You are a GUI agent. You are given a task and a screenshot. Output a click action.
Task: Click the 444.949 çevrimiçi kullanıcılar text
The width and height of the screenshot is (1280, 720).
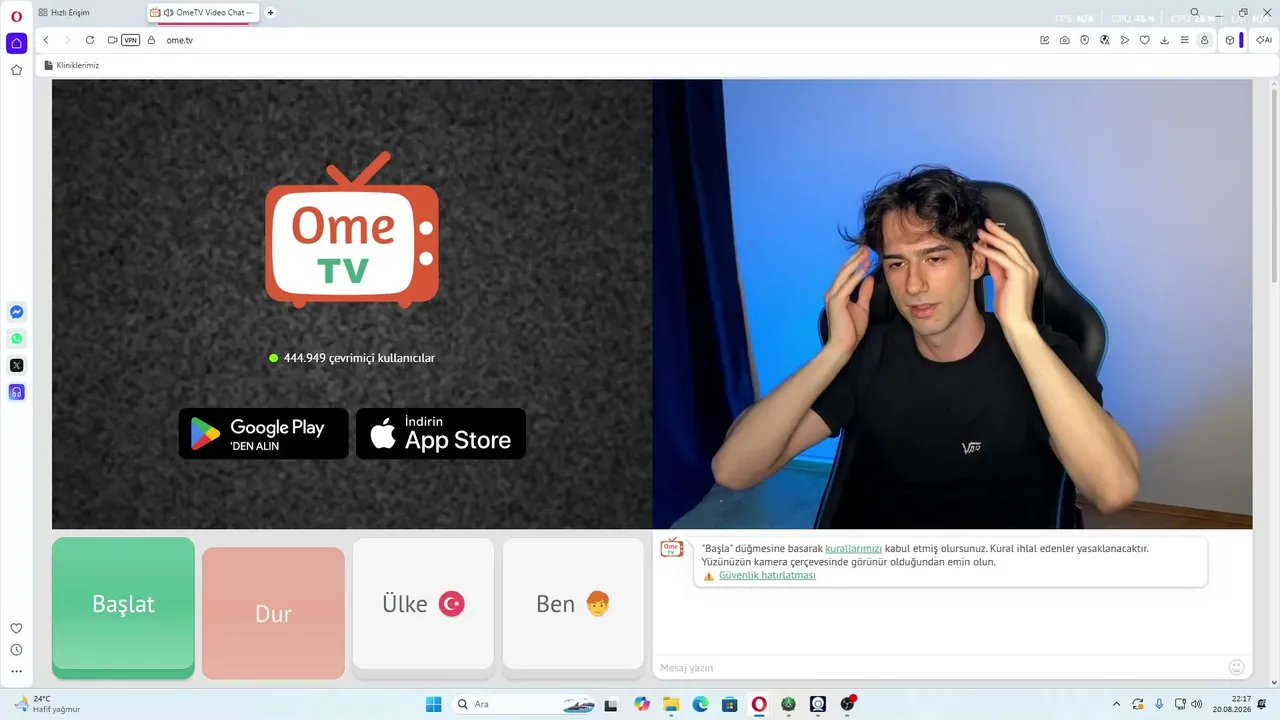point(359,358)
